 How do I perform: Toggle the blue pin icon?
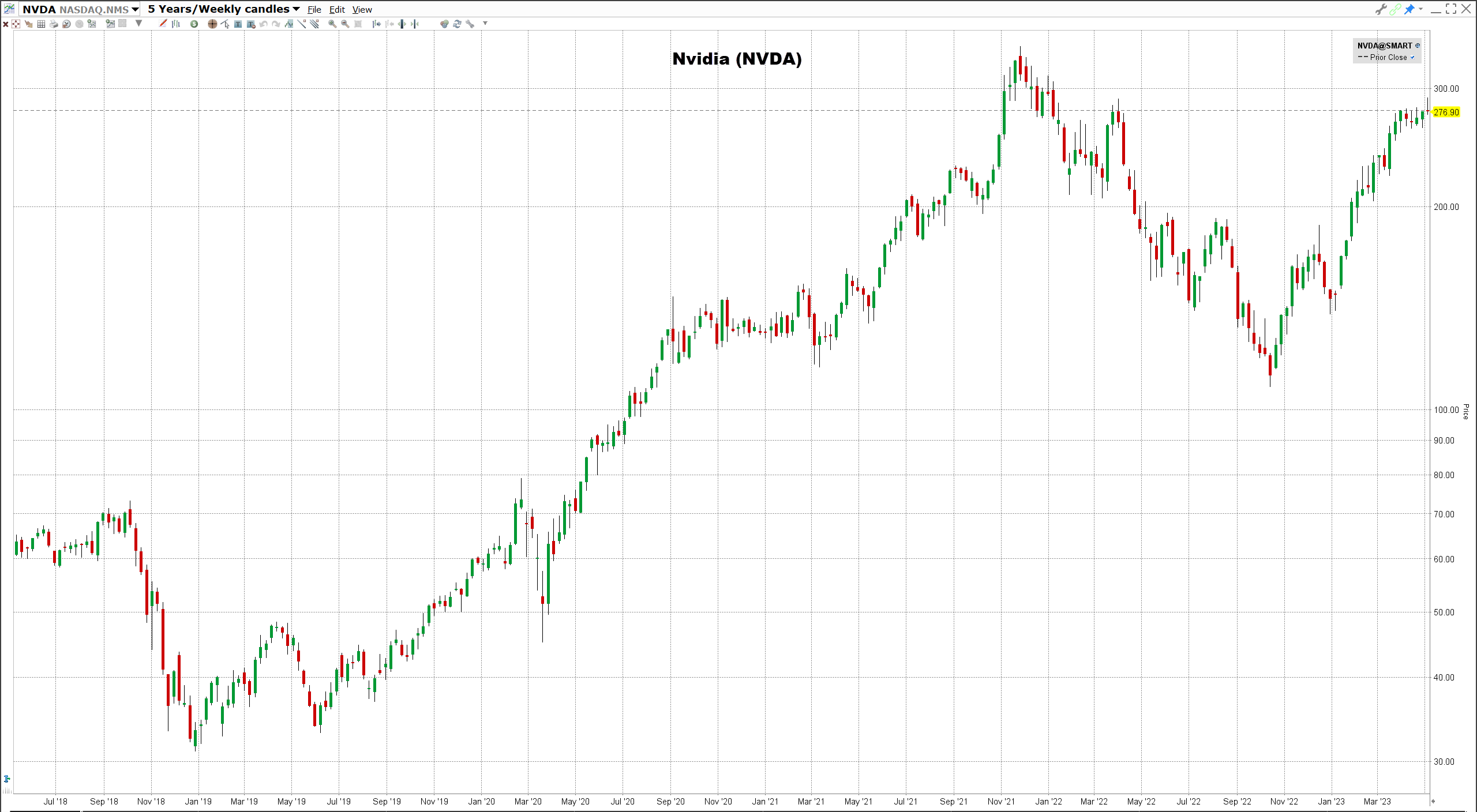pyautogui.click(x=1409, y=9)
